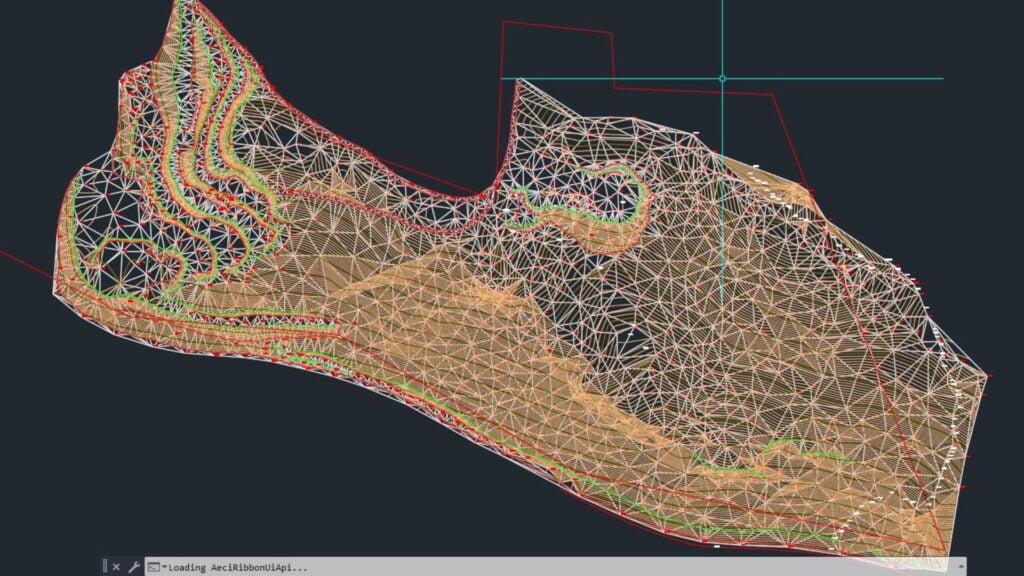Image resolution: width=1024 pixels, height=576 pixels.
Task: Click the right end of the cyan horizontal crosshair line
Action: [x=941, y=78]
